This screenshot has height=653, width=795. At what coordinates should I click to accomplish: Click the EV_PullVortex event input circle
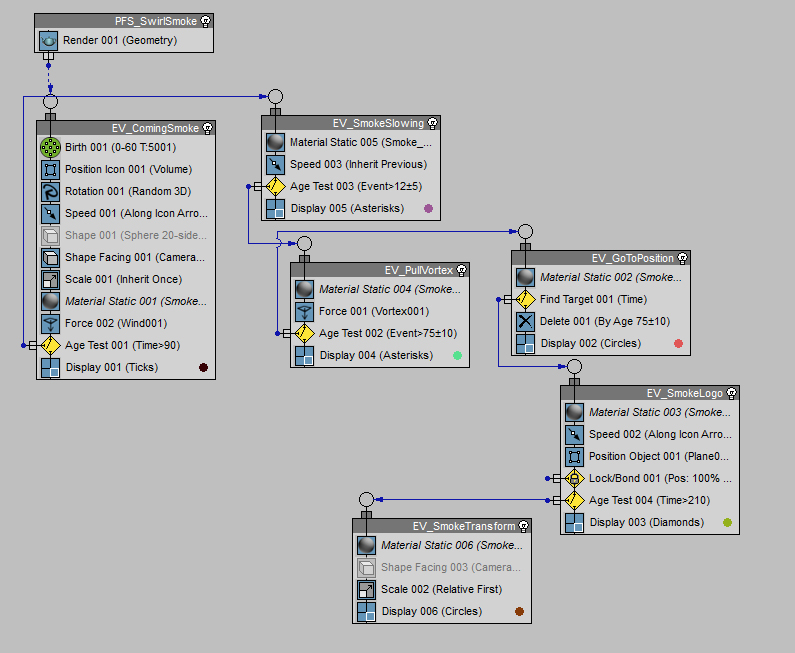(304, 244)
